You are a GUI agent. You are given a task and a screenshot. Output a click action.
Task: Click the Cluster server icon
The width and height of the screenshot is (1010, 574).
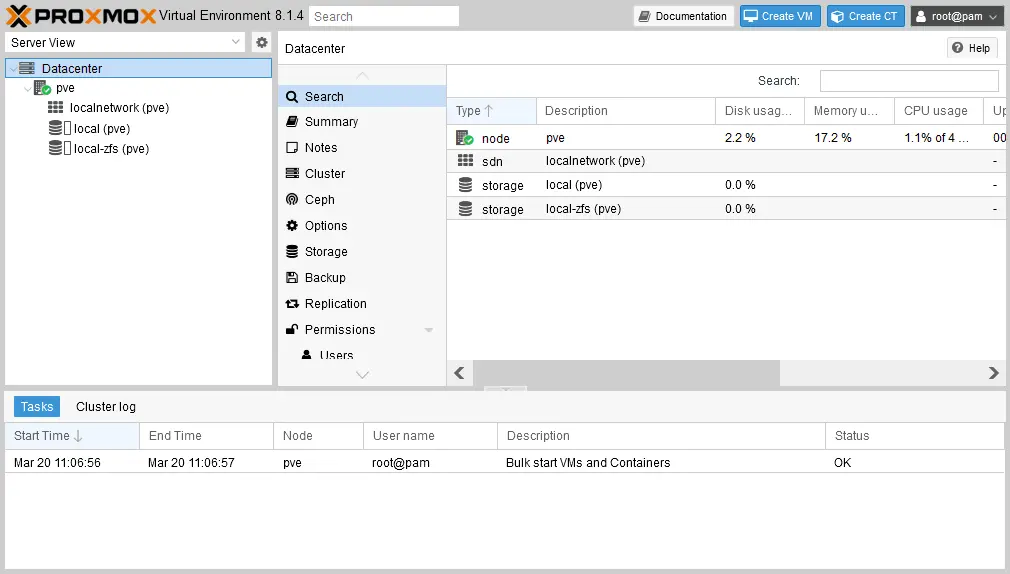(x=292, y=173)
